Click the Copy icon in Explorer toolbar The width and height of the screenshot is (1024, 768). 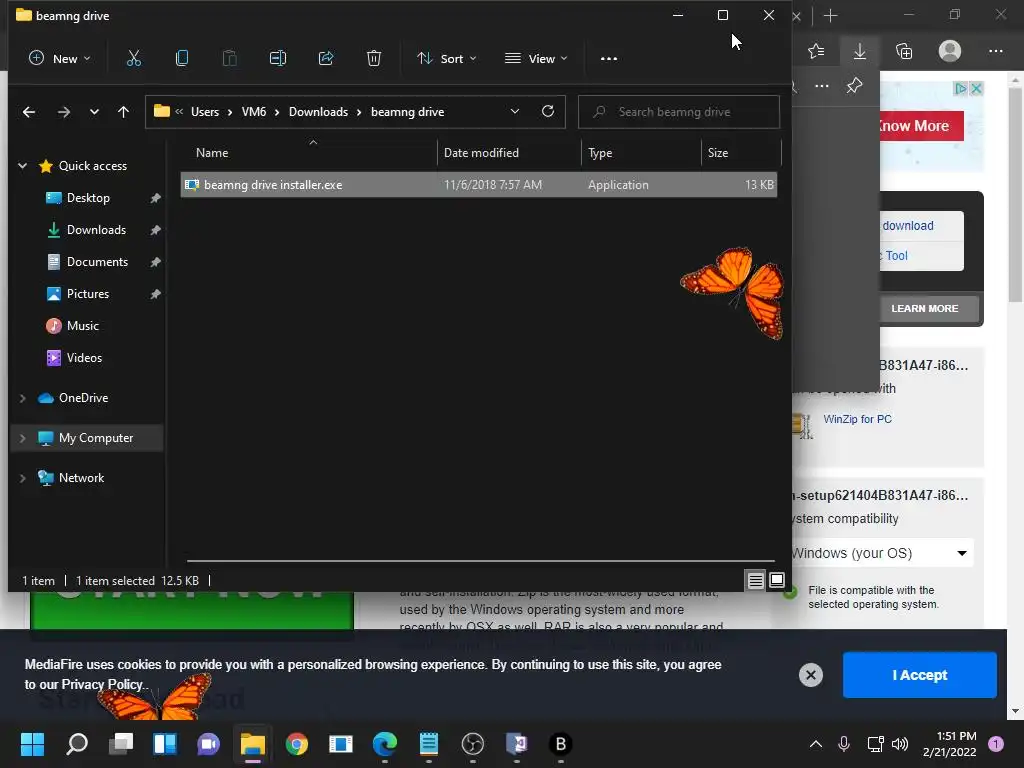click(182, 58)
